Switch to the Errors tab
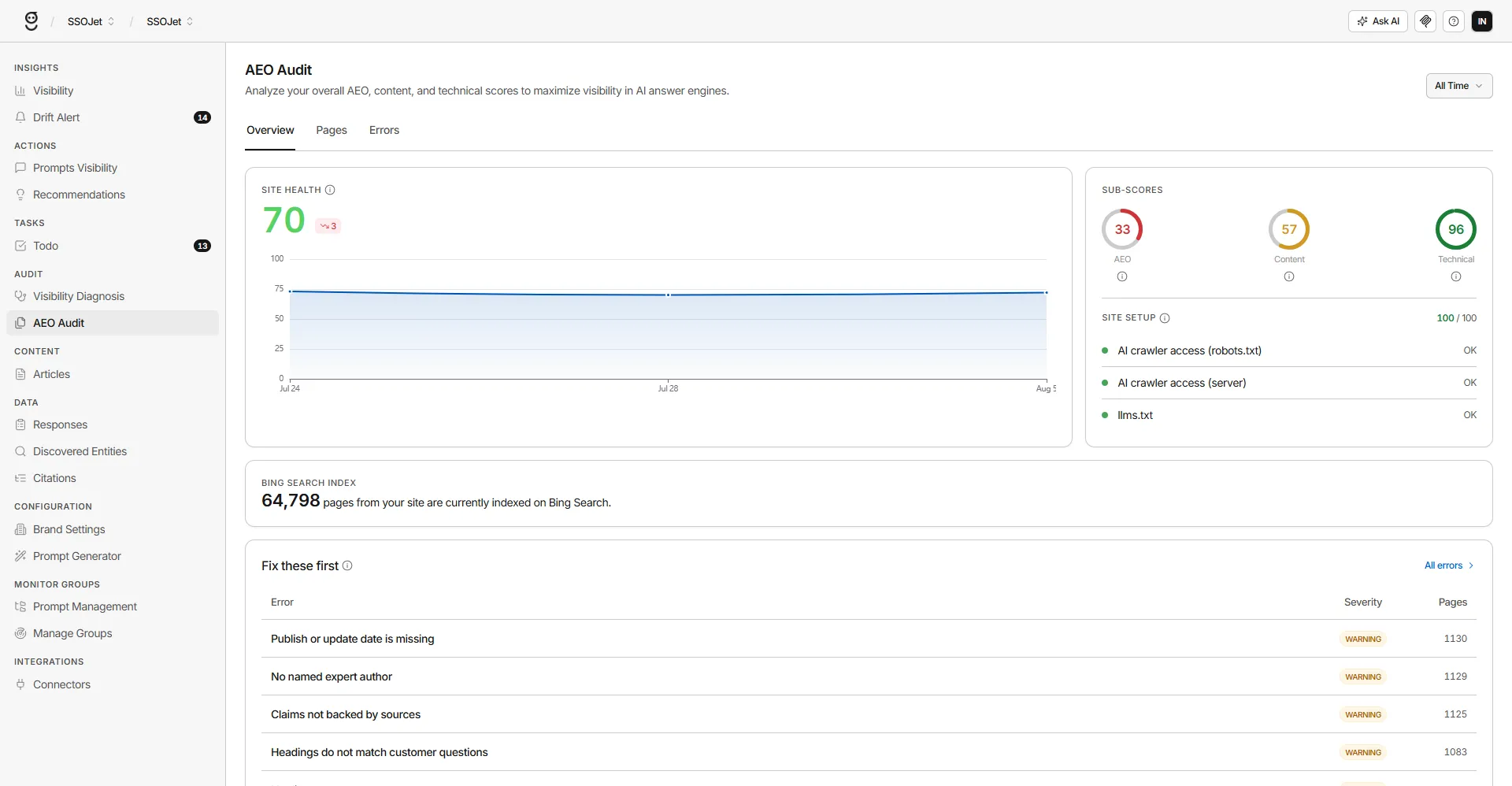The width and height of the screenshot is (1512, 786). click(384, 131)
